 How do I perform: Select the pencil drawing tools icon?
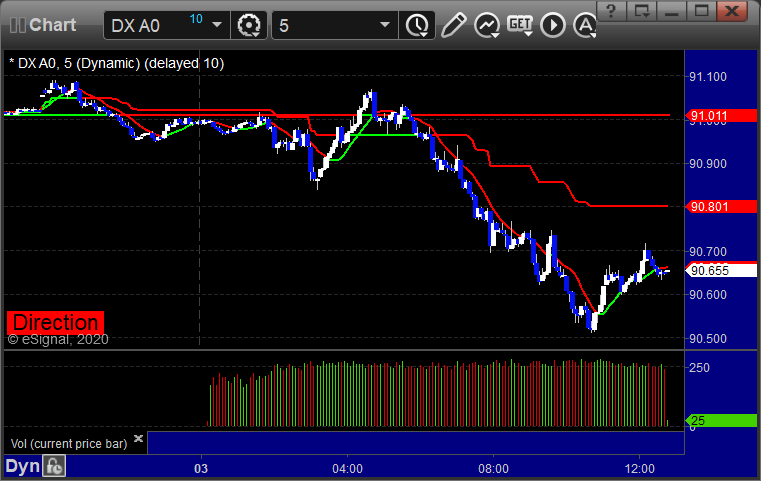(x=453, y=25)
